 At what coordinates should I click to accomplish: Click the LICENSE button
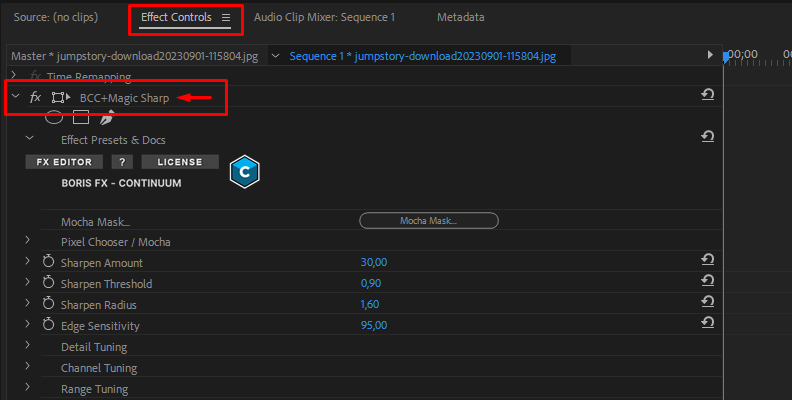pyautogui.click(x=180, y=162)
